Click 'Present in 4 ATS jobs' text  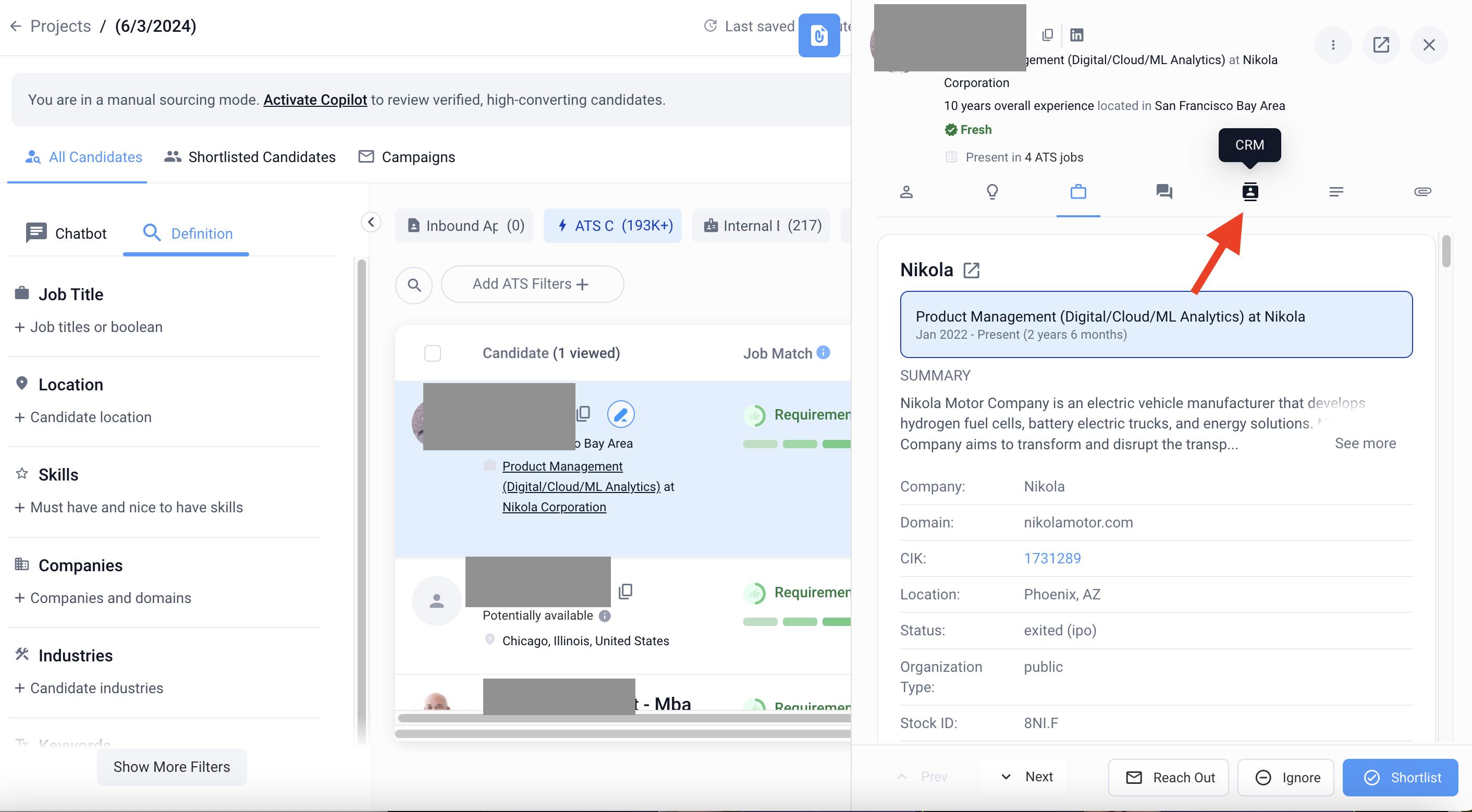pyautogui.click(x=1024, y=157)
